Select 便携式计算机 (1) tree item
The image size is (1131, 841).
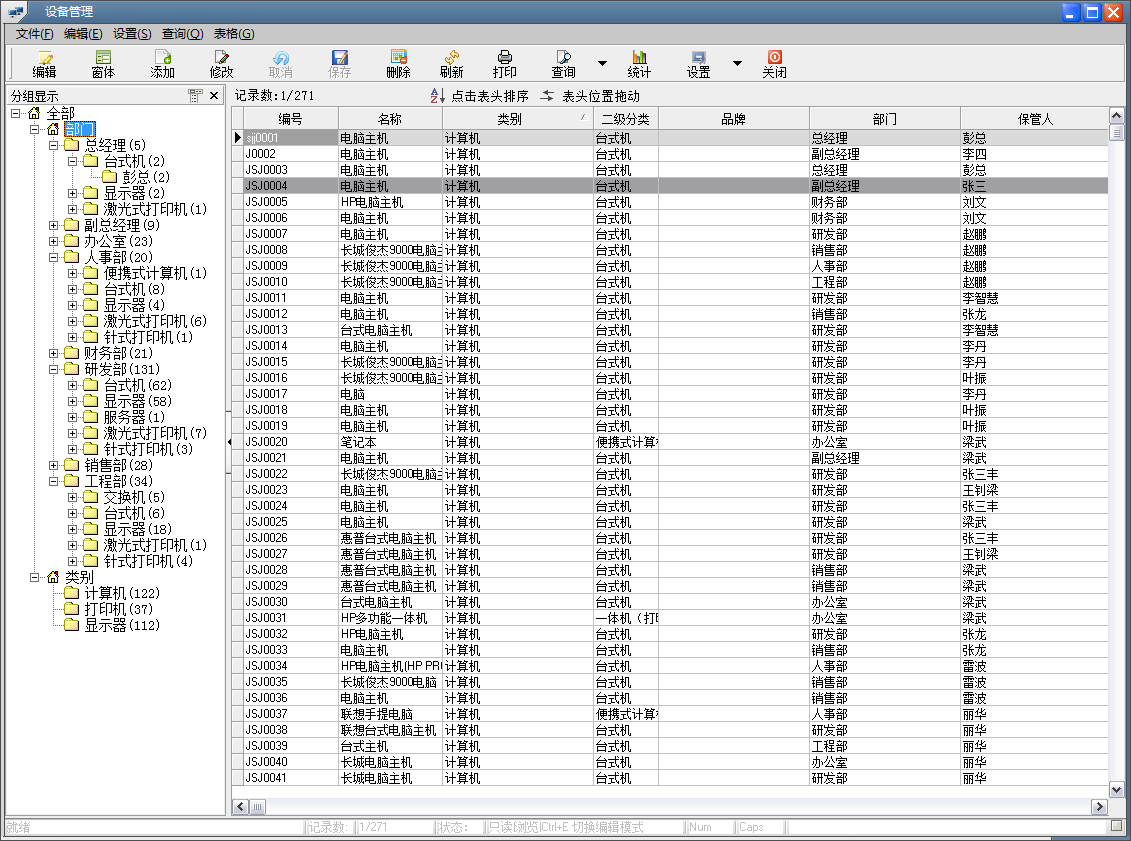tap(155, 273)
